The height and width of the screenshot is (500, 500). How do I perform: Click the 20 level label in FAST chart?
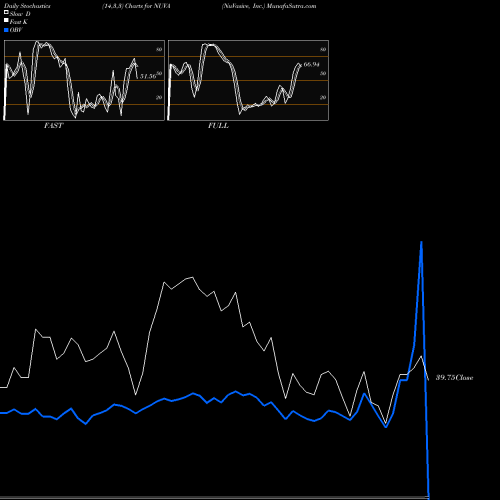pos(159,97)
